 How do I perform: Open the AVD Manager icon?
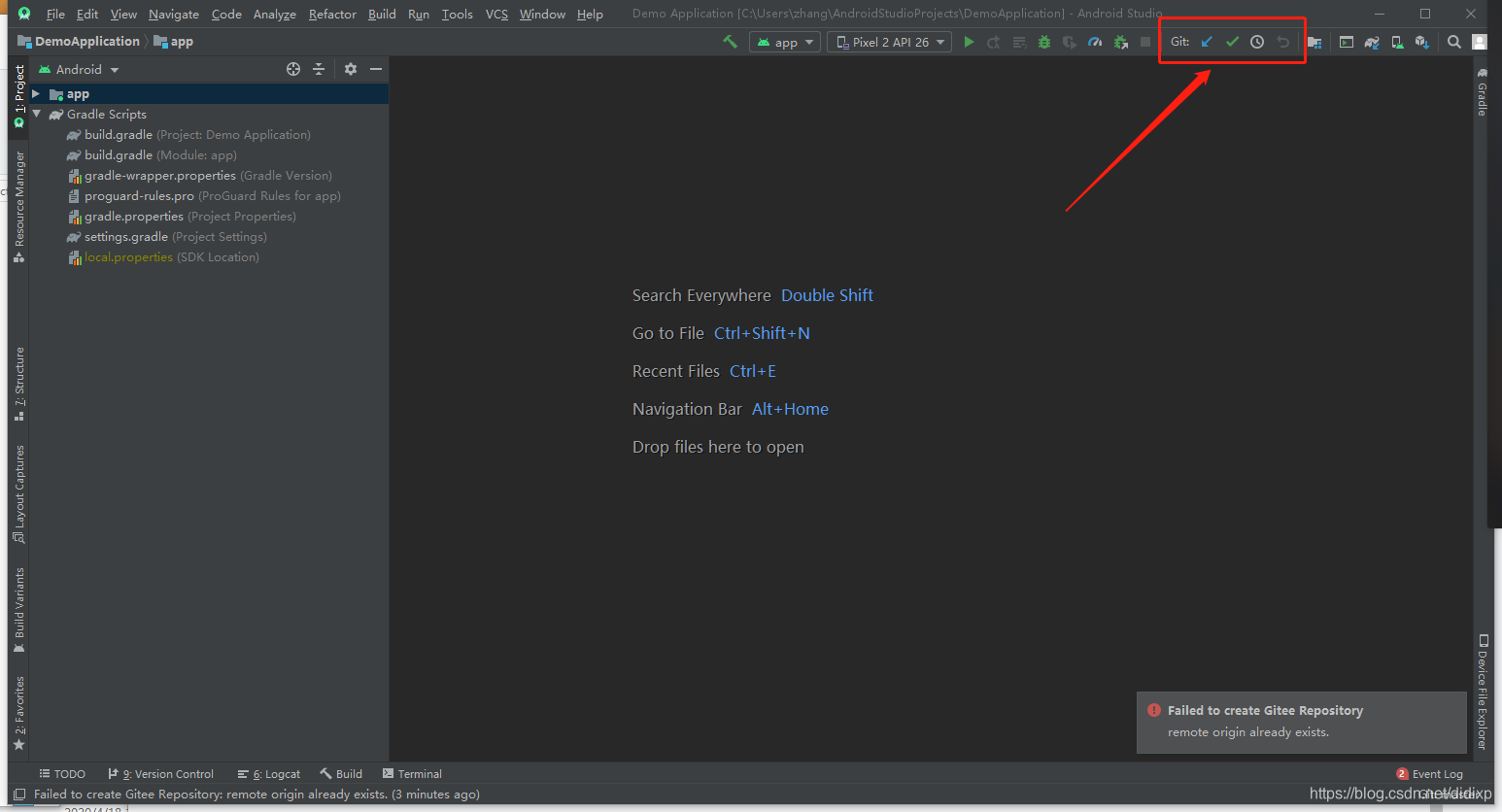click(x=1398, y=42)
